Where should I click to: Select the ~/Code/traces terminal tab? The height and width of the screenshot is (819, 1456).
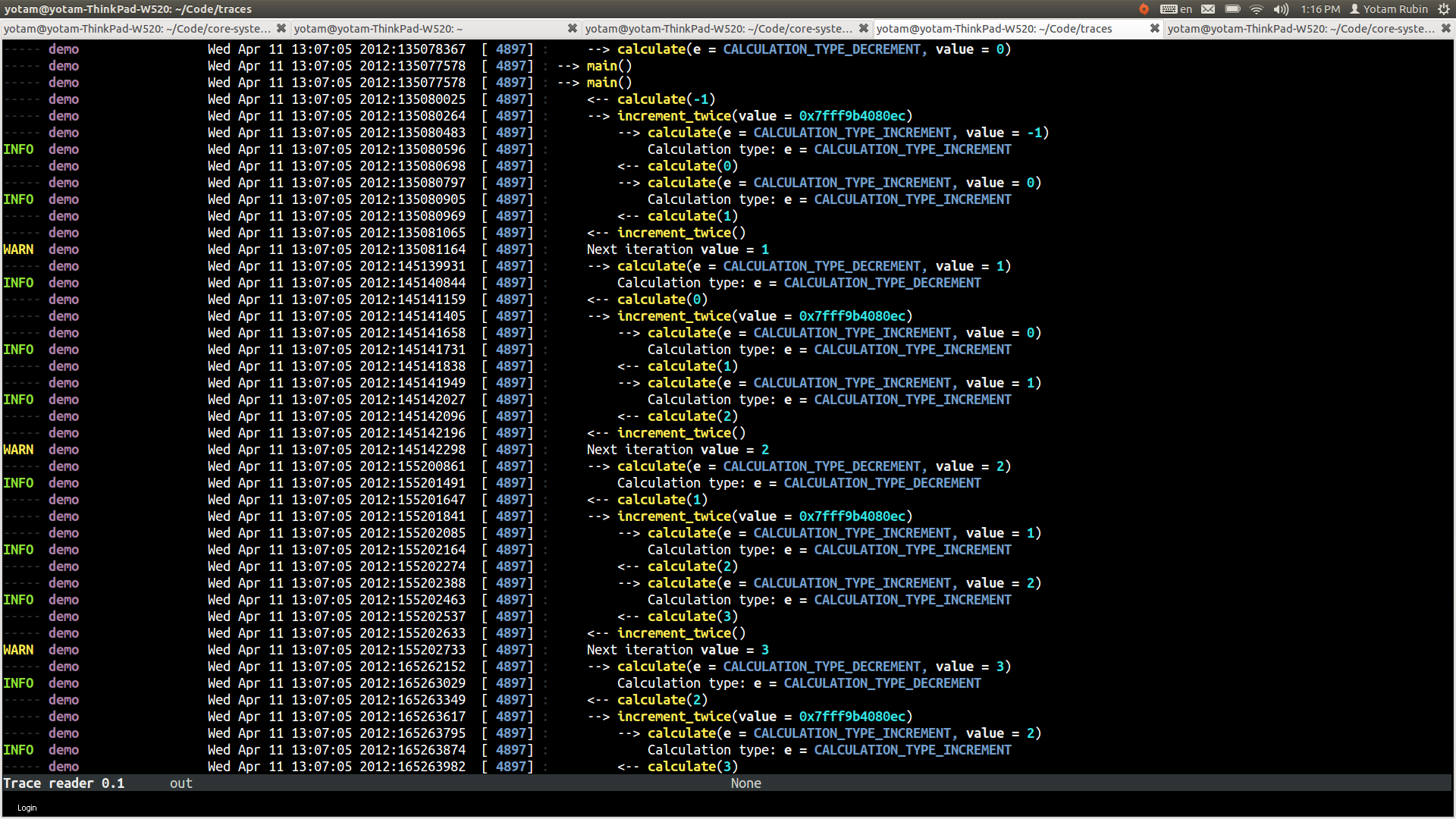tap(1018, 29)
